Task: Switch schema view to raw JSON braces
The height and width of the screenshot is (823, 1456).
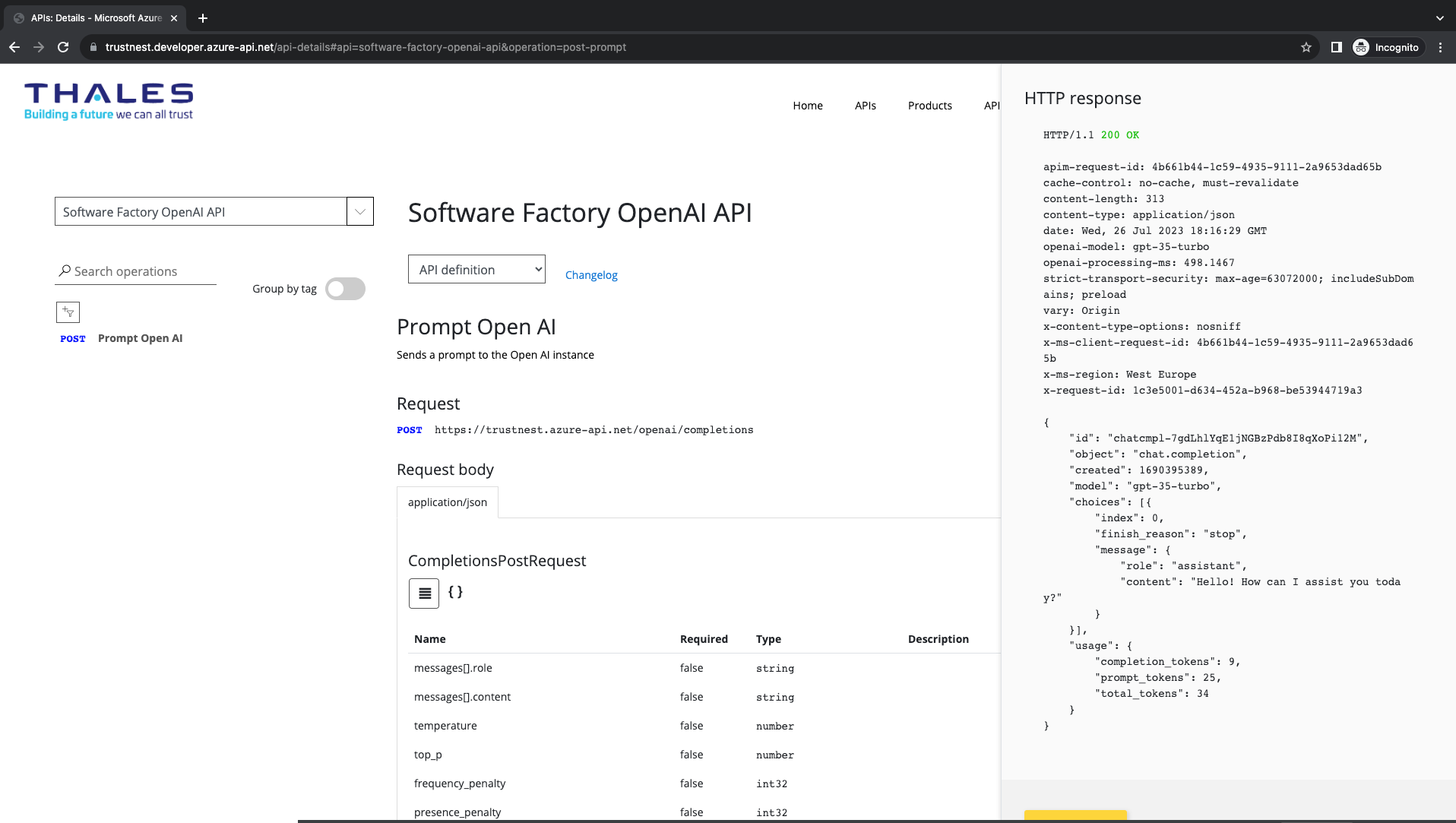Action: (455, 592)
